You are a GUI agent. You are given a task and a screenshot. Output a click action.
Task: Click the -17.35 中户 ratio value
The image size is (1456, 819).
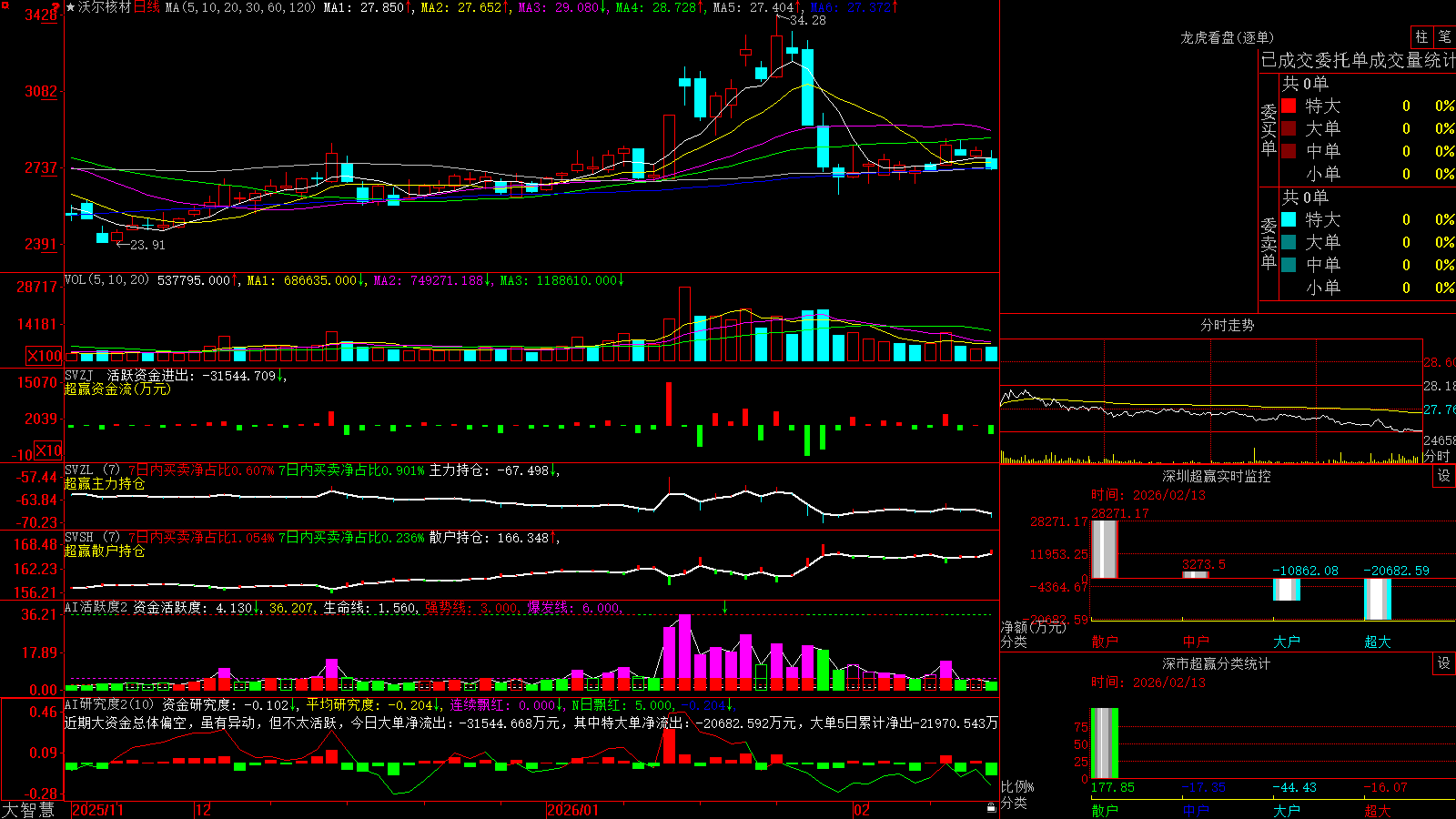click(1203, 787)
